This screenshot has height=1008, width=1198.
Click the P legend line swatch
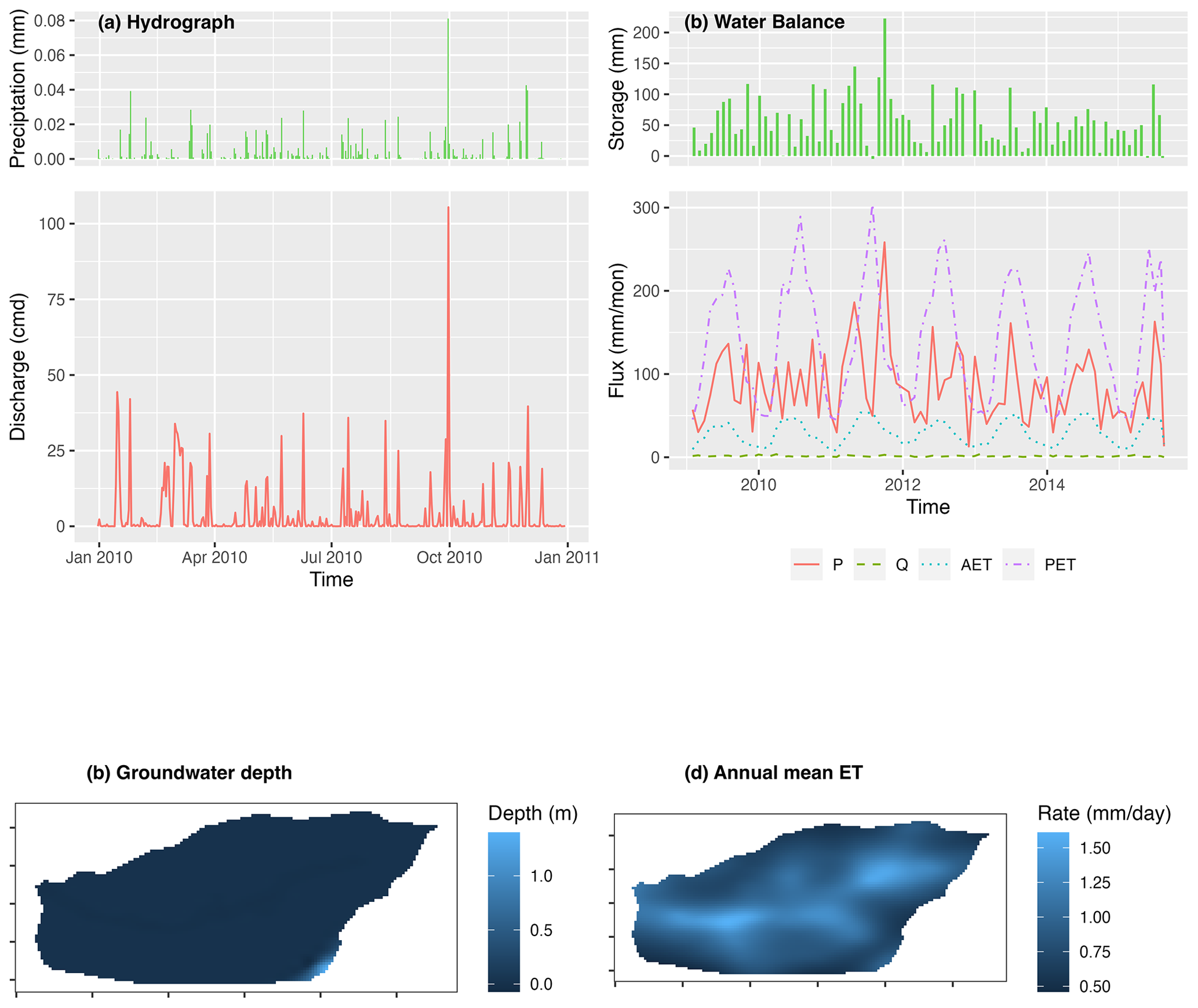click(x=806, y=564)
